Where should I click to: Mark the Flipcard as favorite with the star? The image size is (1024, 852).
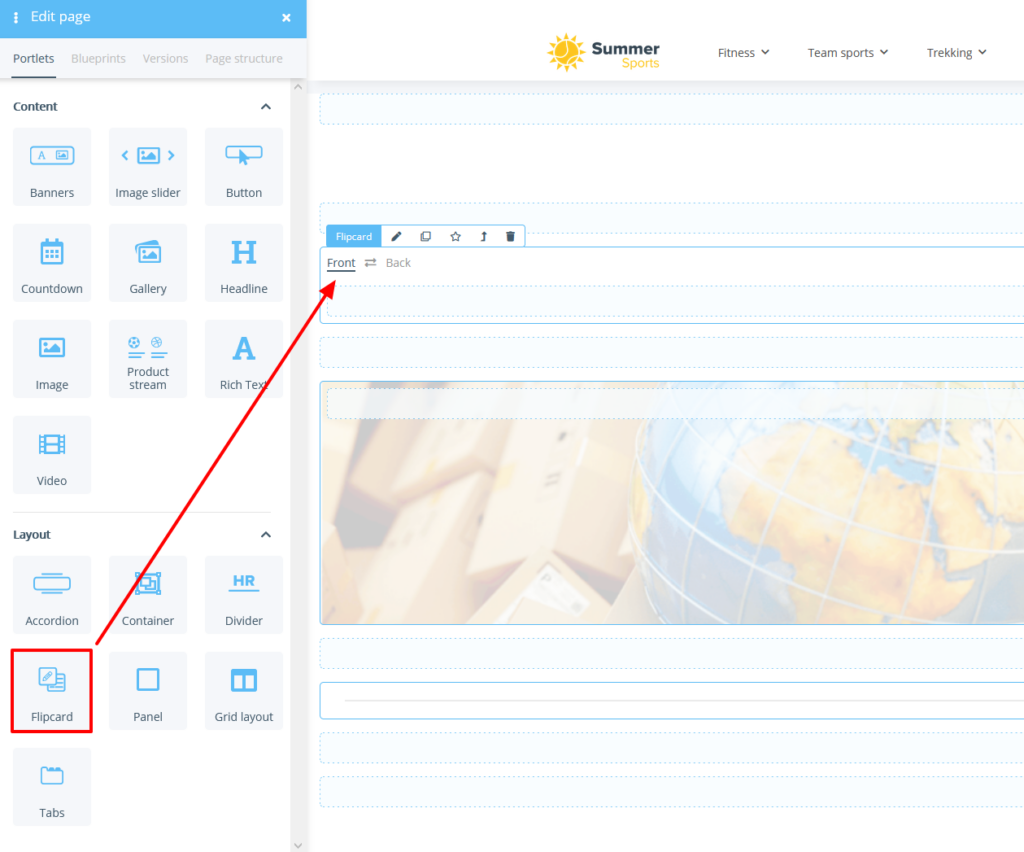coord(456,236)
